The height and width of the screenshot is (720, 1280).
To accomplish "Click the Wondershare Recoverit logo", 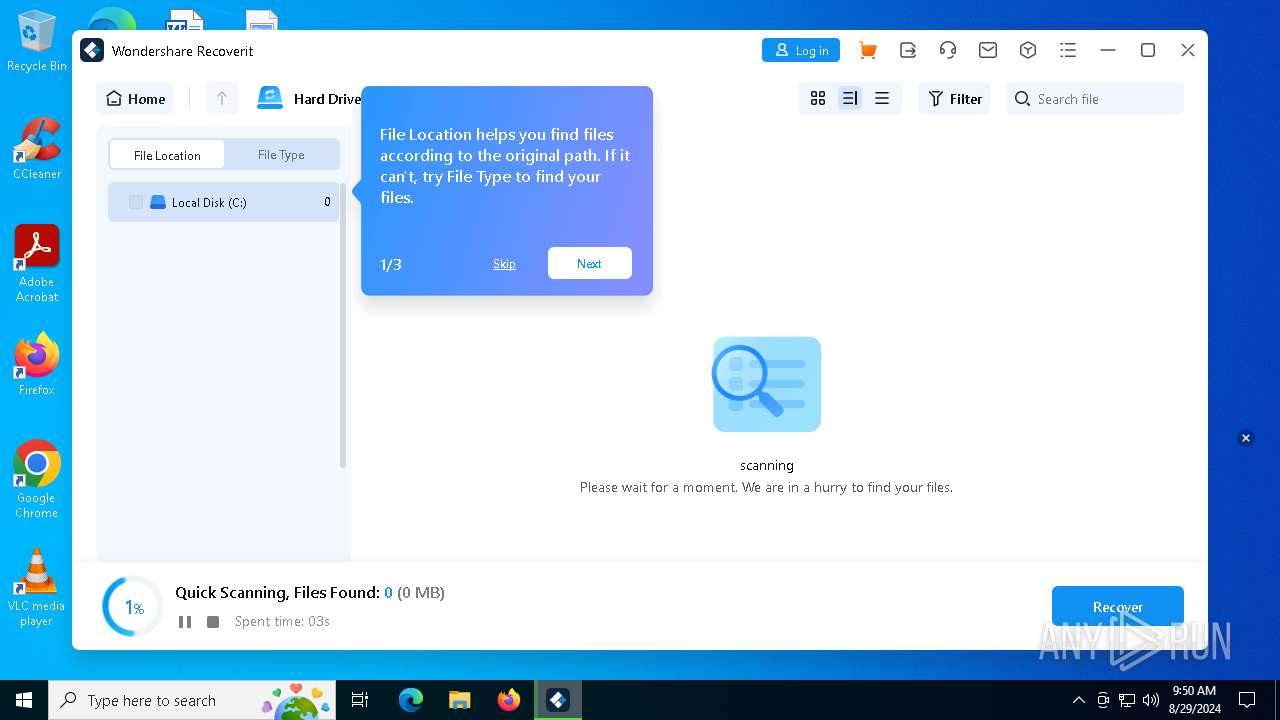I will tap(92, 50).
